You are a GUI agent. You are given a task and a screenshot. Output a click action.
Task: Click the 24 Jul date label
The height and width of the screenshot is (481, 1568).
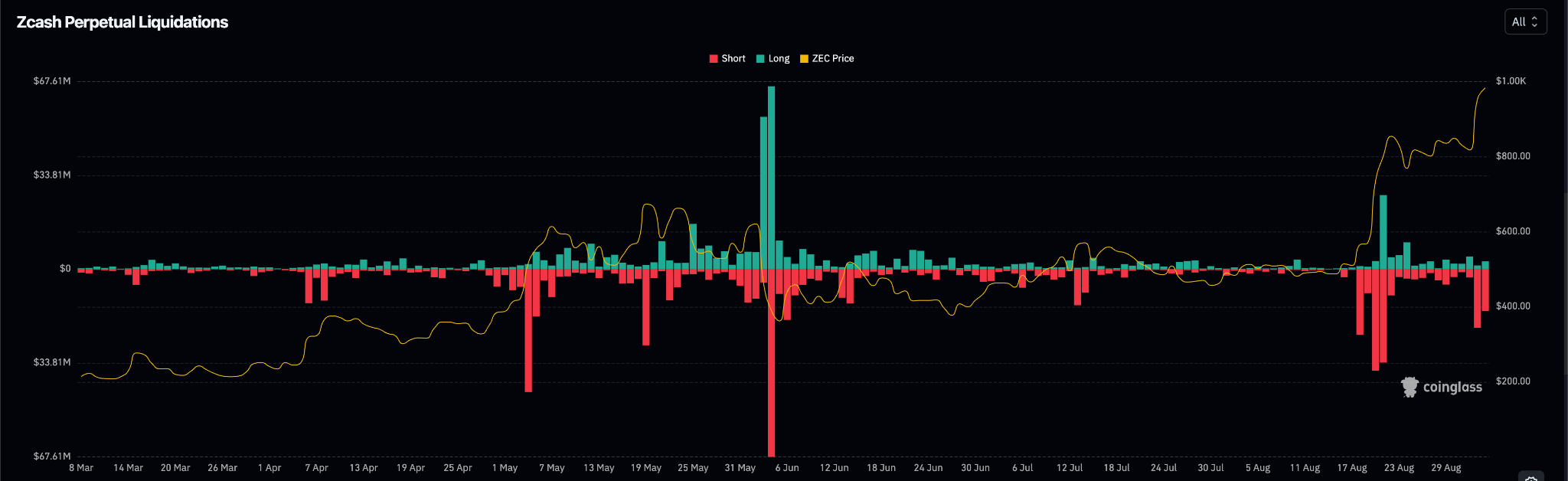[x=1164, y=468]
